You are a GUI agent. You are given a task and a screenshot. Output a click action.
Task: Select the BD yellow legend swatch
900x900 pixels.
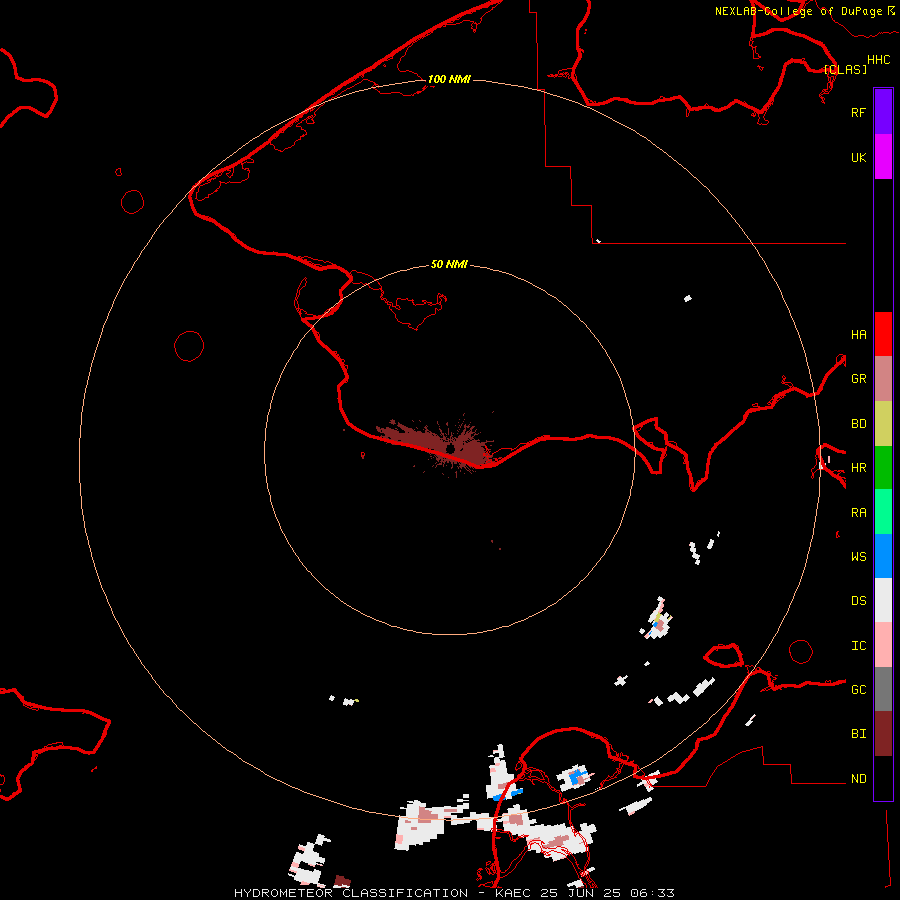[883, 424]
